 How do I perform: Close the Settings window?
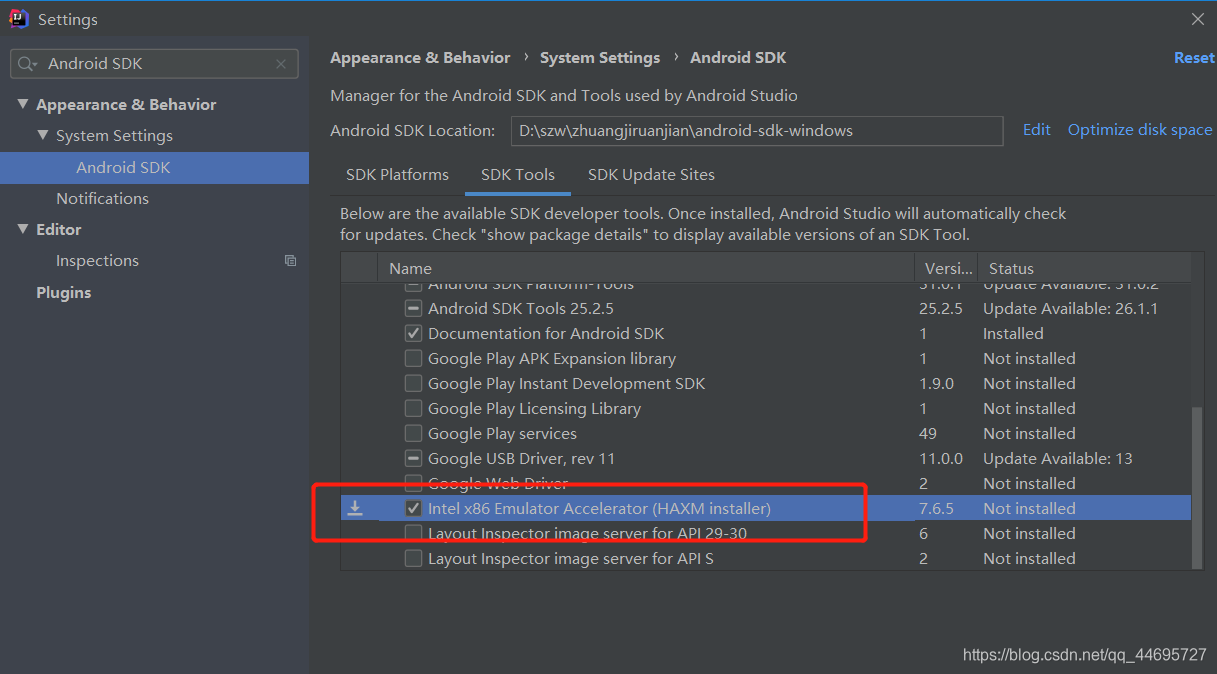1198,19
